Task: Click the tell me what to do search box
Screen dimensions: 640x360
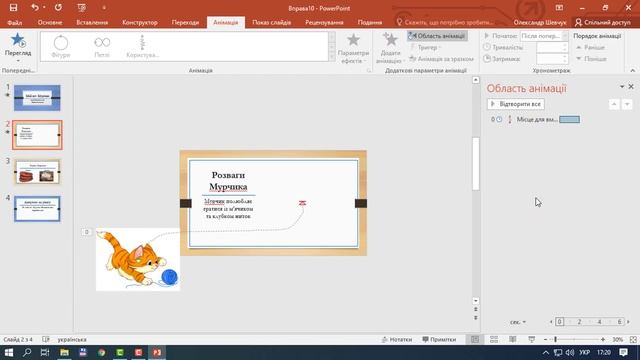Action: (x=445, y=22)
